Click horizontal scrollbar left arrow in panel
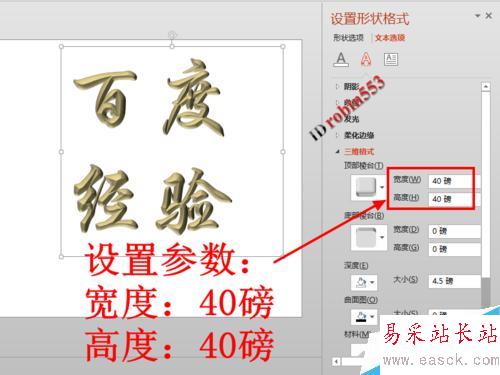Screen dimensions: 500x375 (336, 362)
